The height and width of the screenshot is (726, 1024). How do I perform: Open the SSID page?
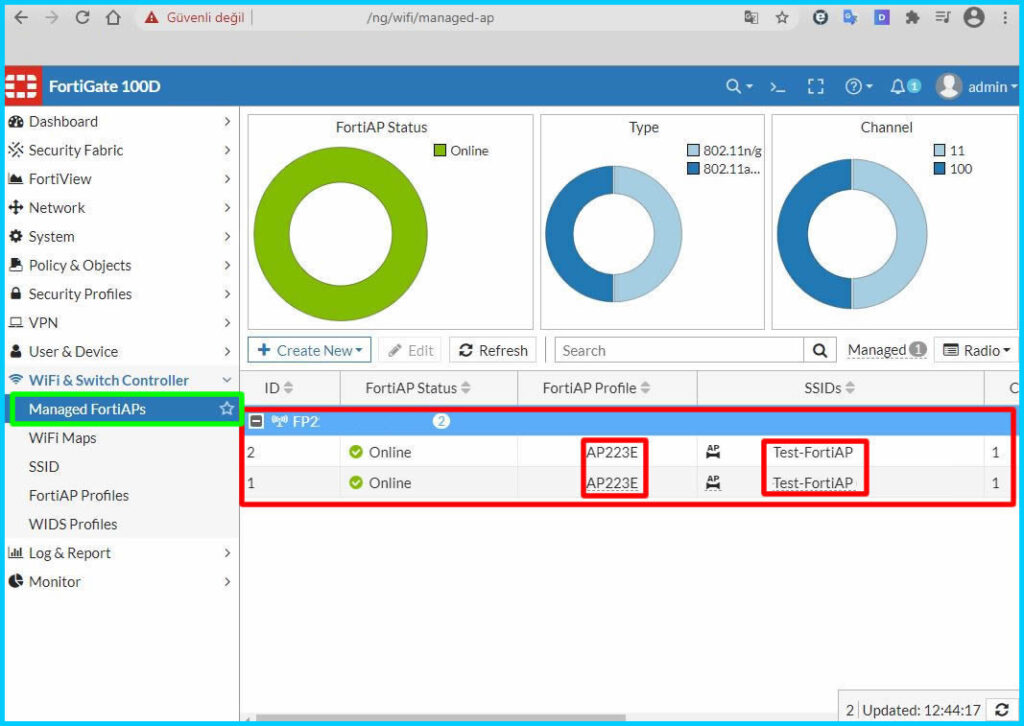coord(44,467)
